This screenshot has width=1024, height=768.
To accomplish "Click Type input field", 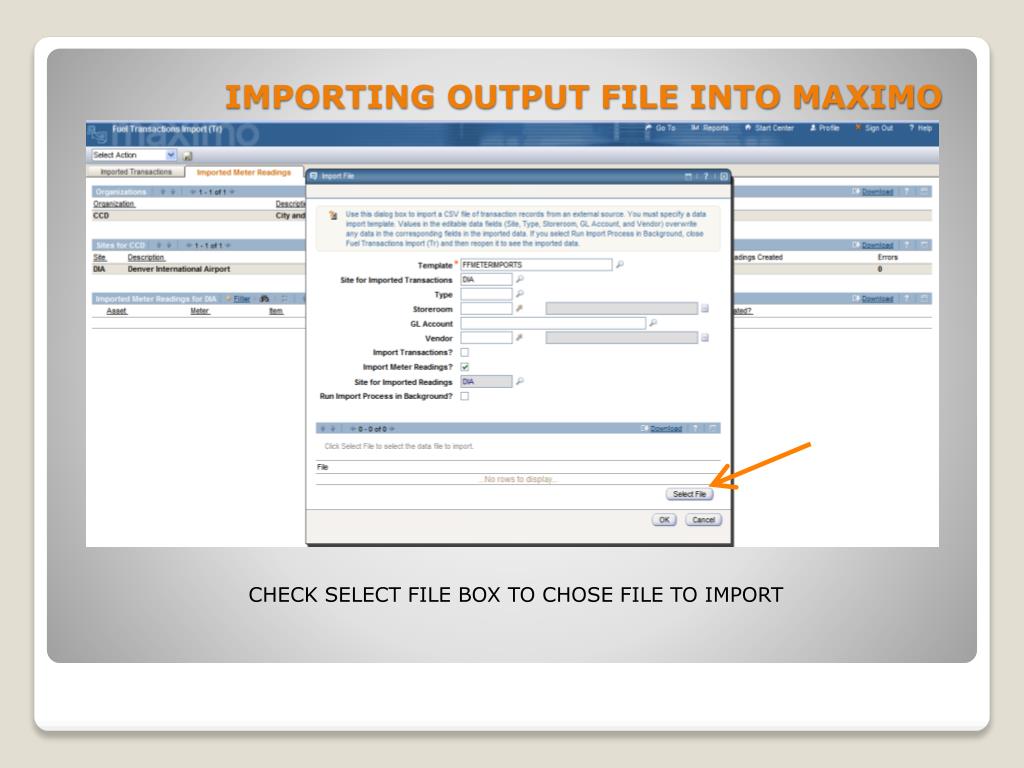I will 487,294.
